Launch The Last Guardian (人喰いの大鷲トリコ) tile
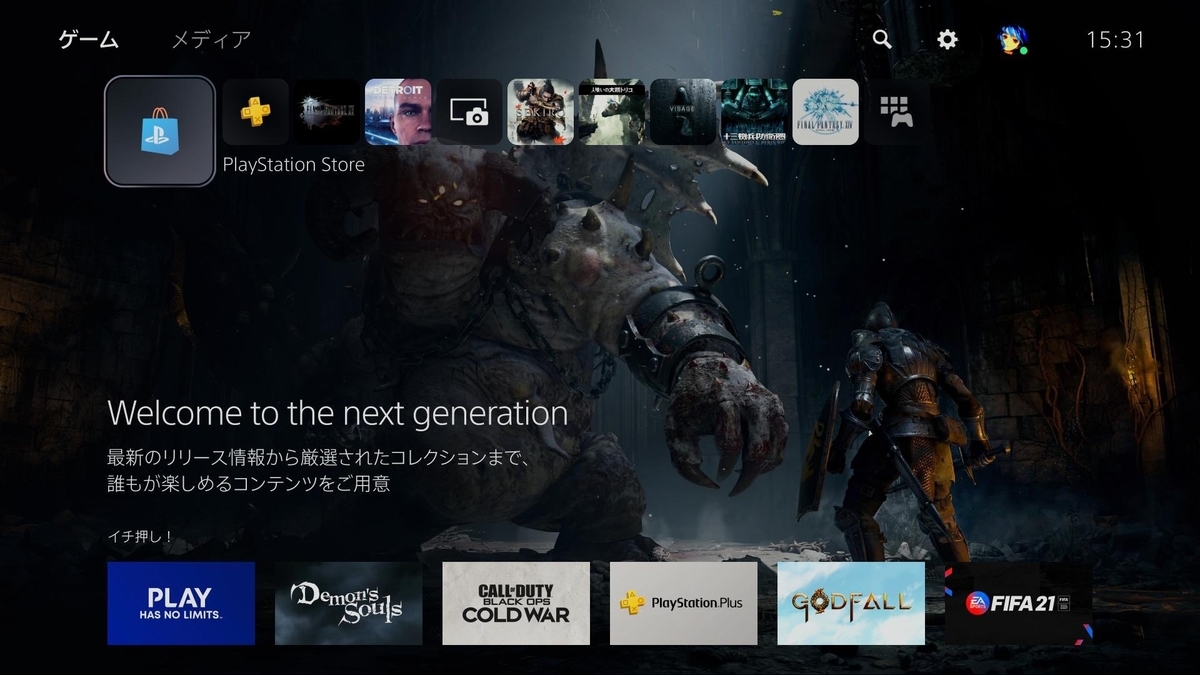The image size is (1200, 675). pos(612,112)
